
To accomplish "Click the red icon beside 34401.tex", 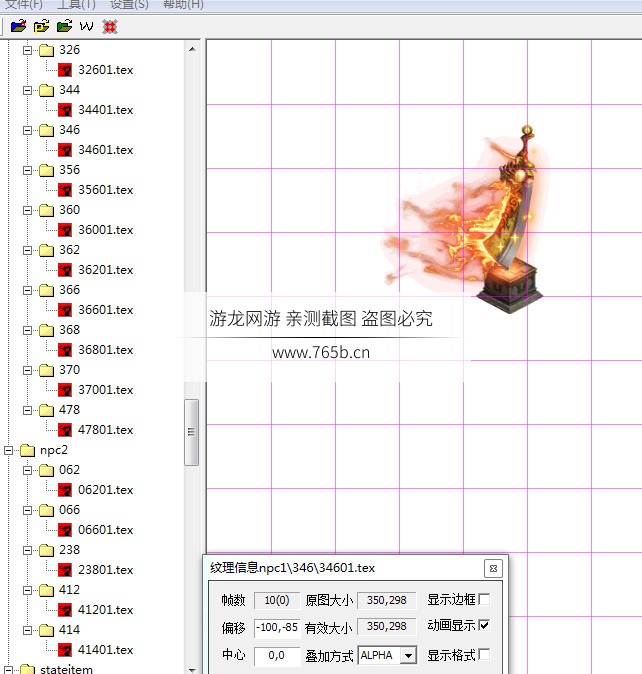I will click(65, 110).
